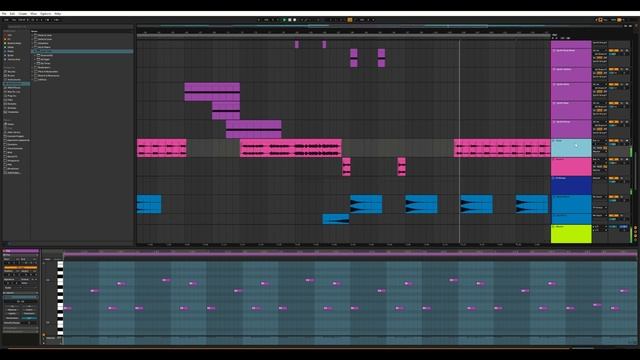Image resolution: width=640 pixels, height=360 pixels.
Task: Toggle the orange highlighted button in the transport bar
Action: pyautogui.click(x=350, y=20)
